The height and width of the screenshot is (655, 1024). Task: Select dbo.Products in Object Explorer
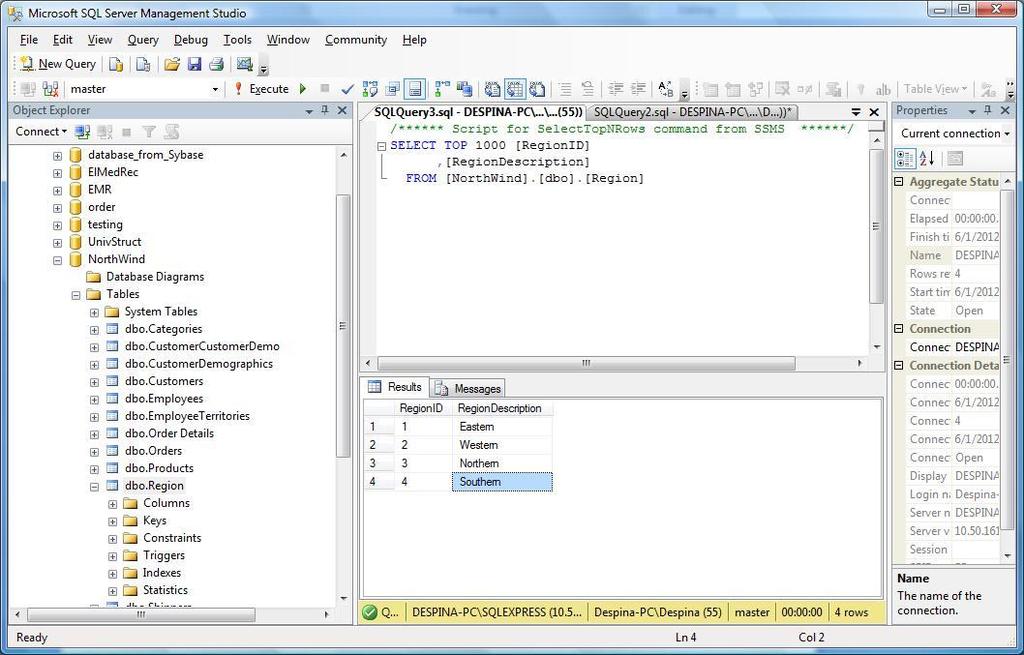pos(159,468)
